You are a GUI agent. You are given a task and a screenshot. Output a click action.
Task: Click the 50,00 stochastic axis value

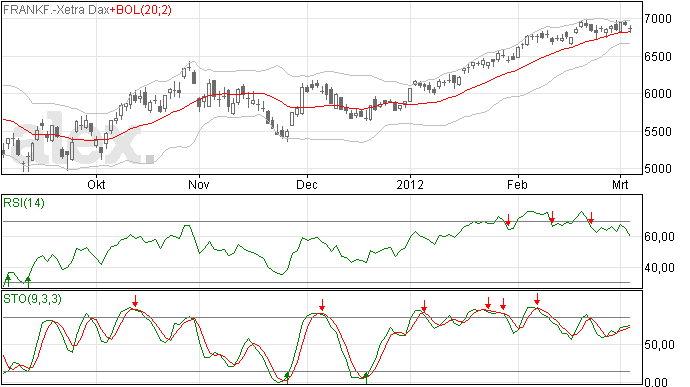pos(659,345)
